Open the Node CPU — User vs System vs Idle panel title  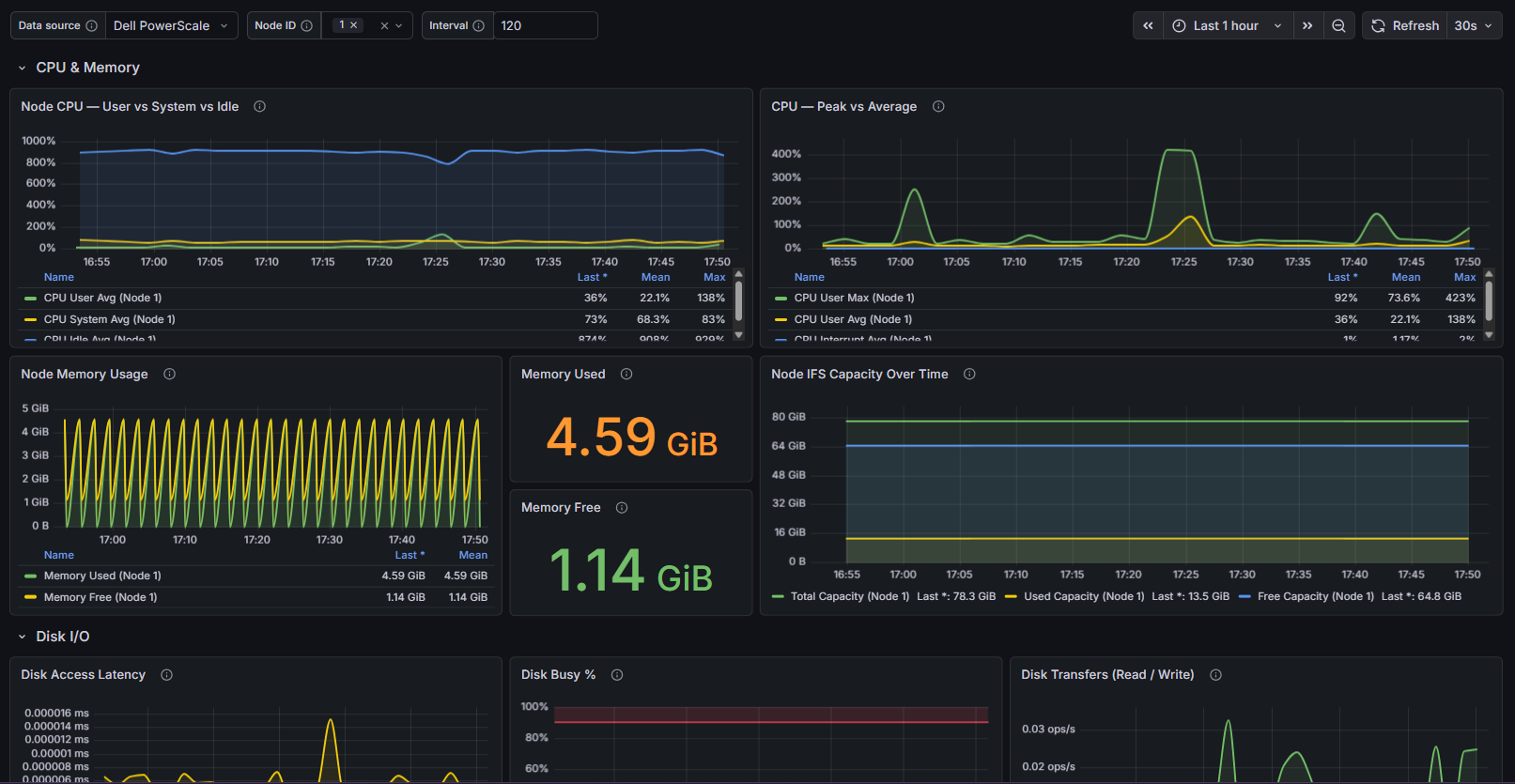(x=130, y=106)
